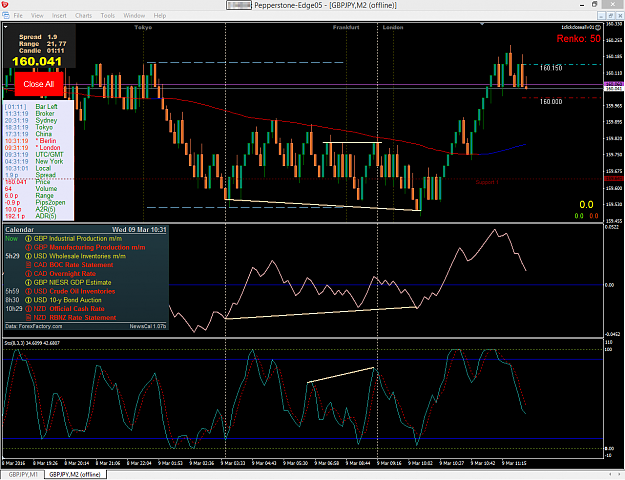
Task: Click the green Now label in the calendar
Action: (x=12, y=239)
